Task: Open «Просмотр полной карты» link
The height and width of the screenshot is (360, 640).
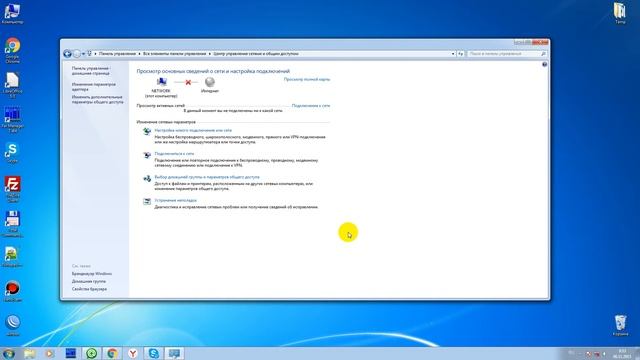Action: pyautogui.click(x=307, y=79)
